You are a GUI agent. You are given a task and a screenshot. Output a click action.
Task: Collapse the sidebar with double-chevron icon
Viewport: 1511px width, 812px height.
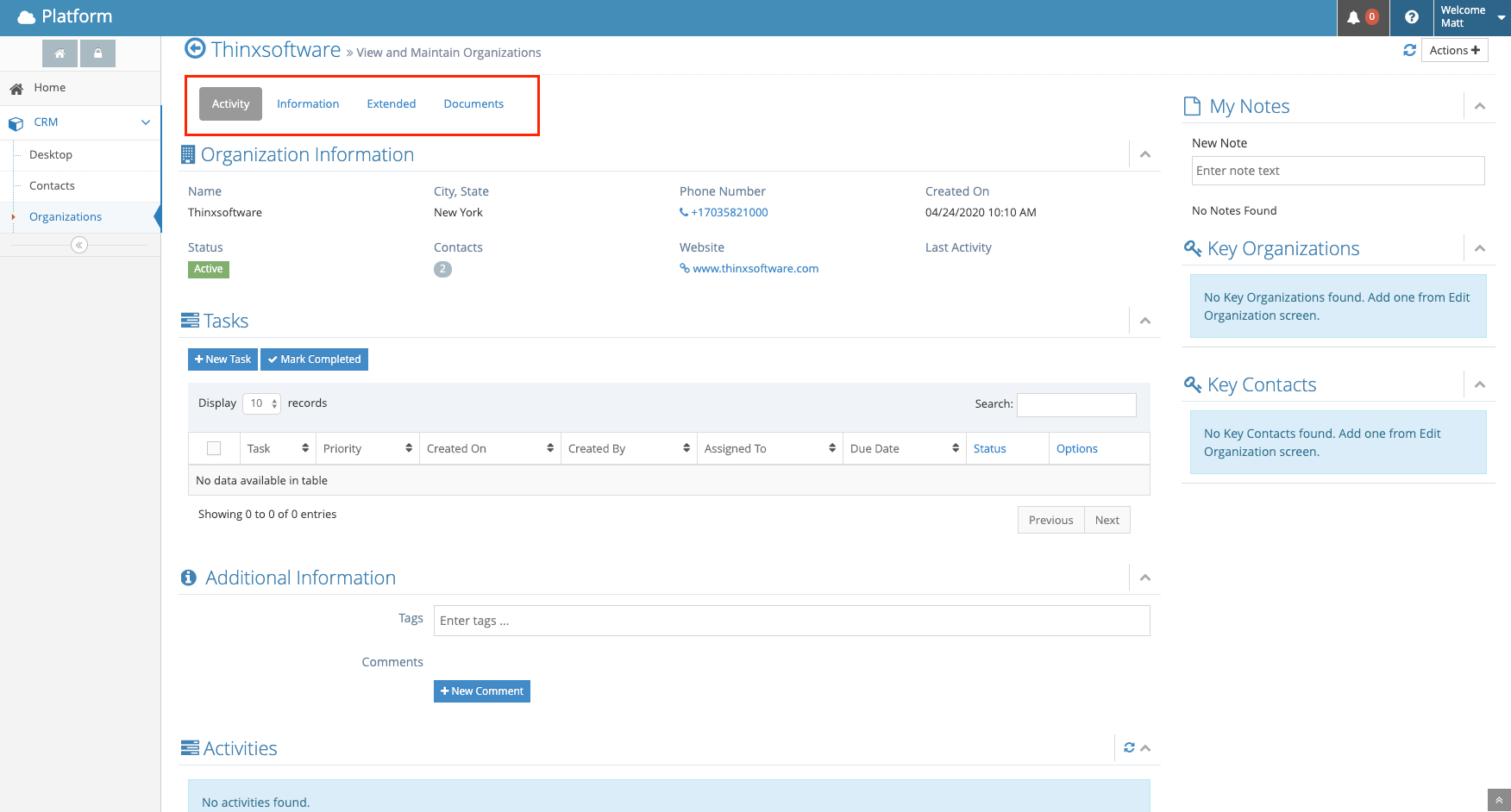click(x=79, y=245)
